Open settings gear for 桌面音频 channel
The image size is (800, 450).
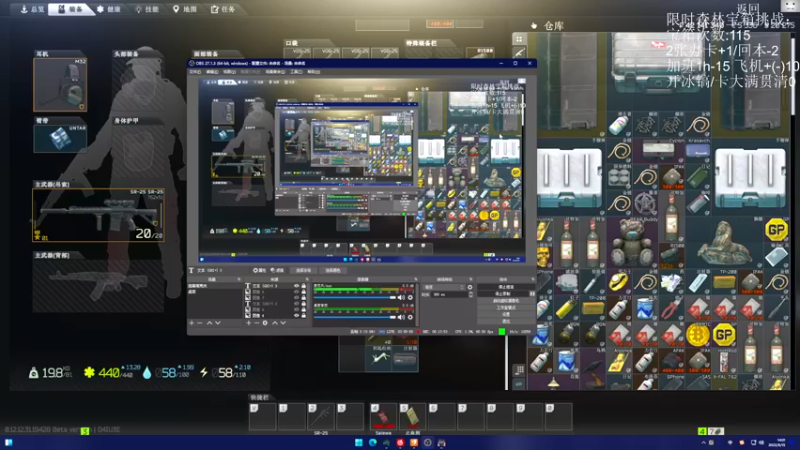[x=410, y=317]
